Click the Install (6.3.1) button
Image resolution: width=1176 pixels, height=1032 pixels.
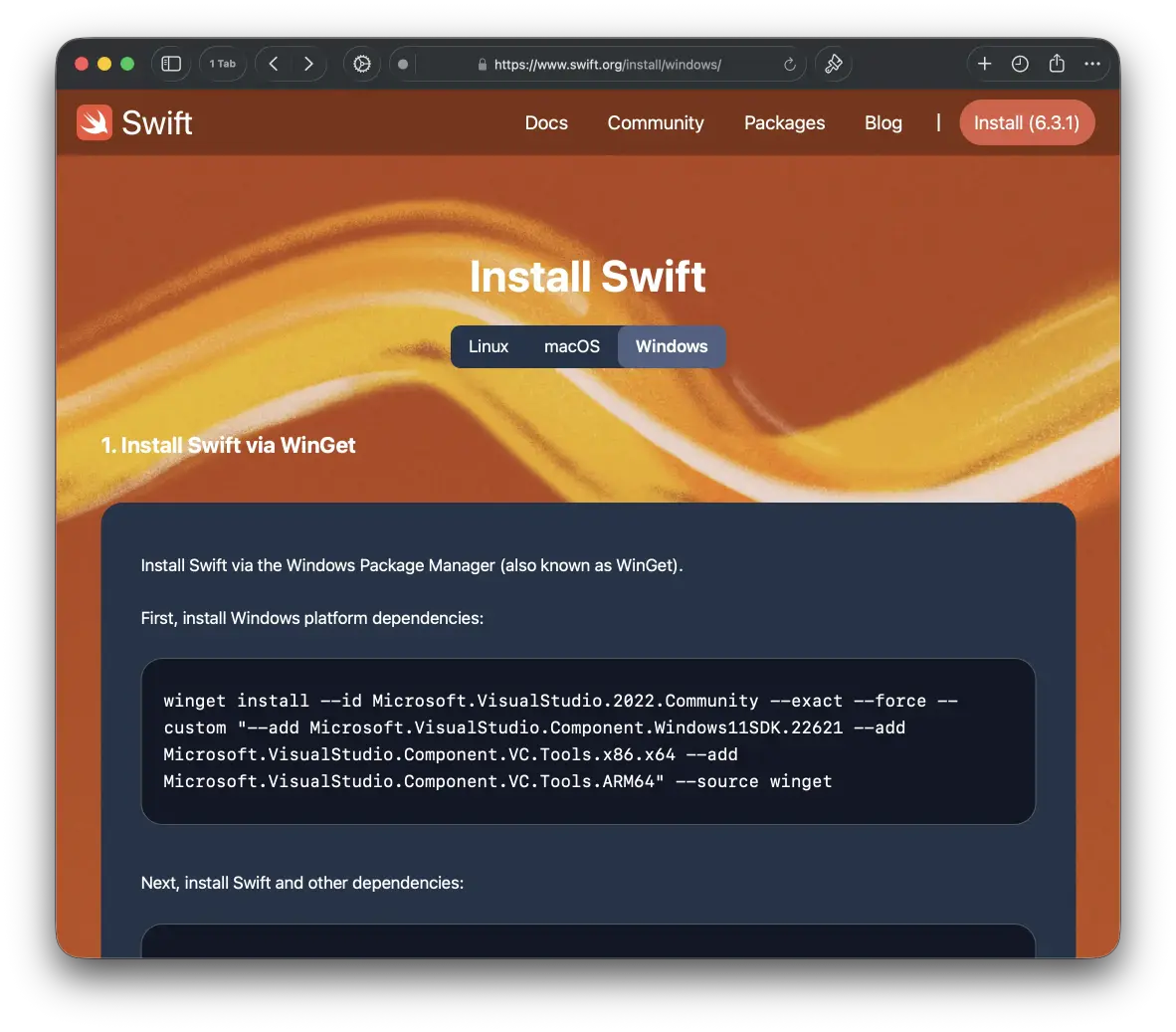coord(1027,122)
